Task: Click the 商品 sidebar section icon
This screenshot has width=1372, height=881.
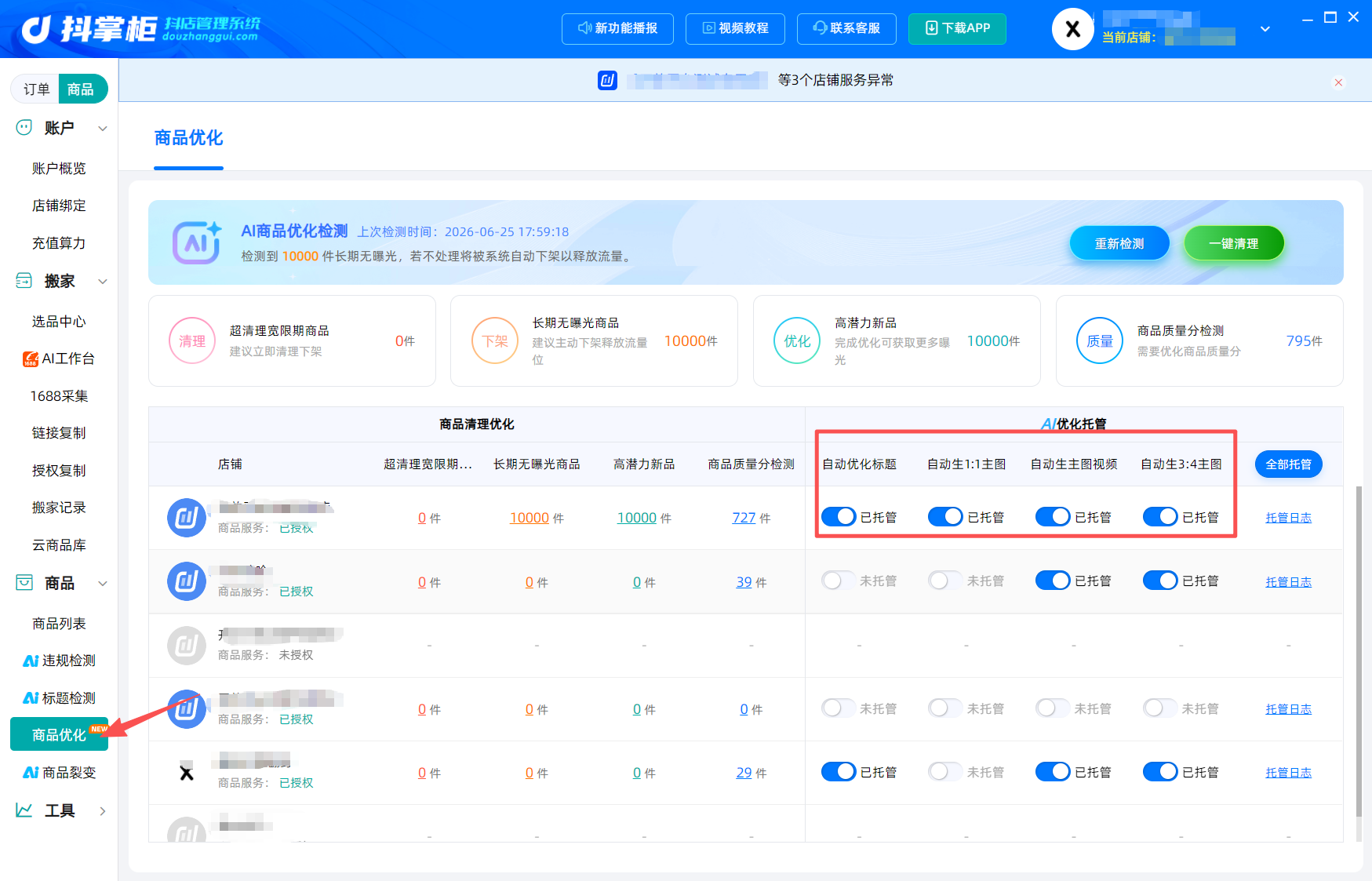Action: pyautogui.click(x=24, y=582)
